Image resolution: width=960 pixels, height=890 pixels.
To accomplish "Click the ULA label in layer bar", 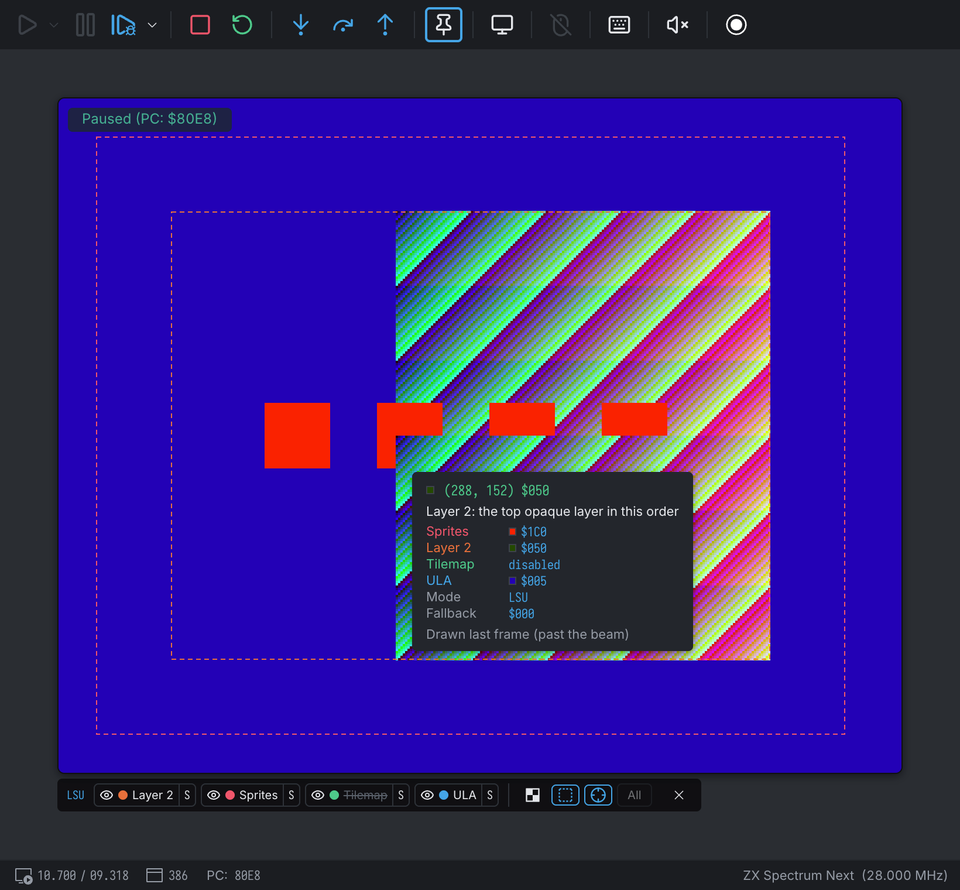I will [465, 795].
